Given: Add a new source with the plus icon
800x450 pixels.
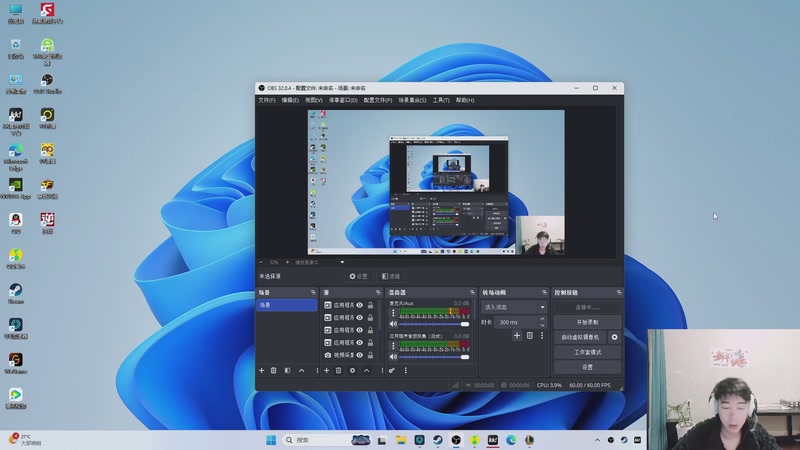Looking at the screenshot, I should pyautogui.click(x=327, y=370).
